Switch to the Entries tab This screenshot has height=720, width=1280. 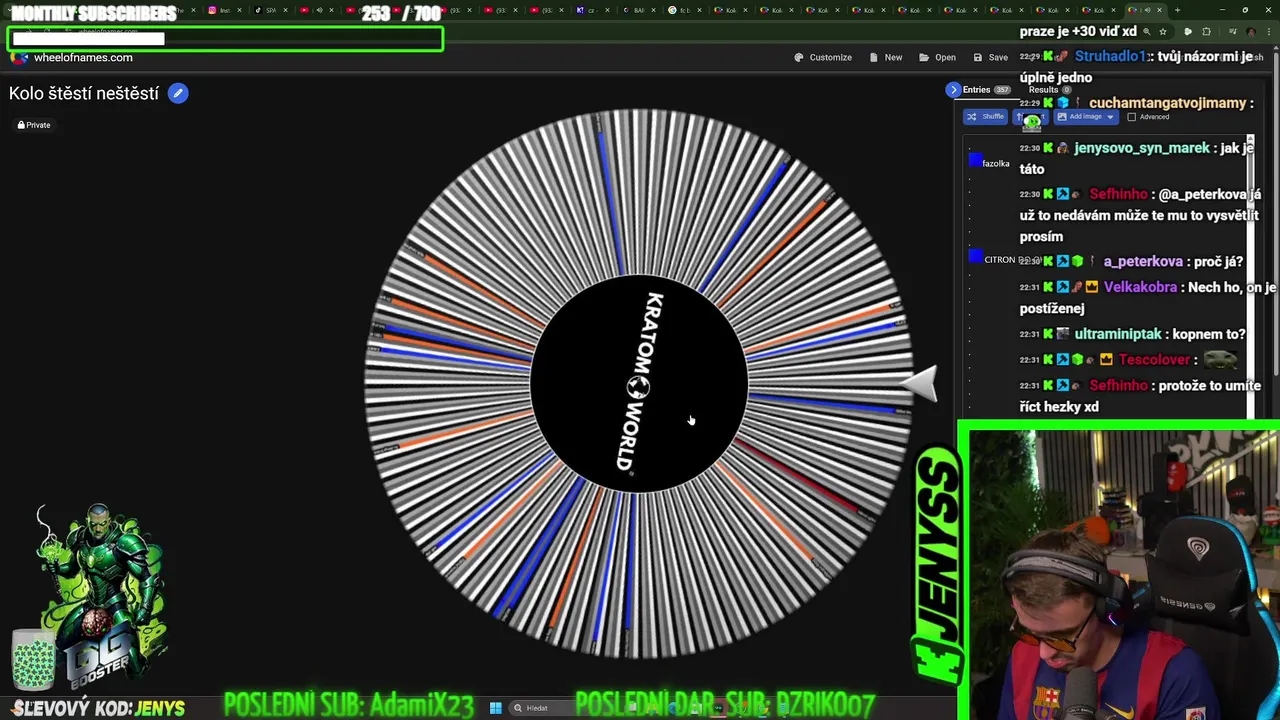coord(986,90)
